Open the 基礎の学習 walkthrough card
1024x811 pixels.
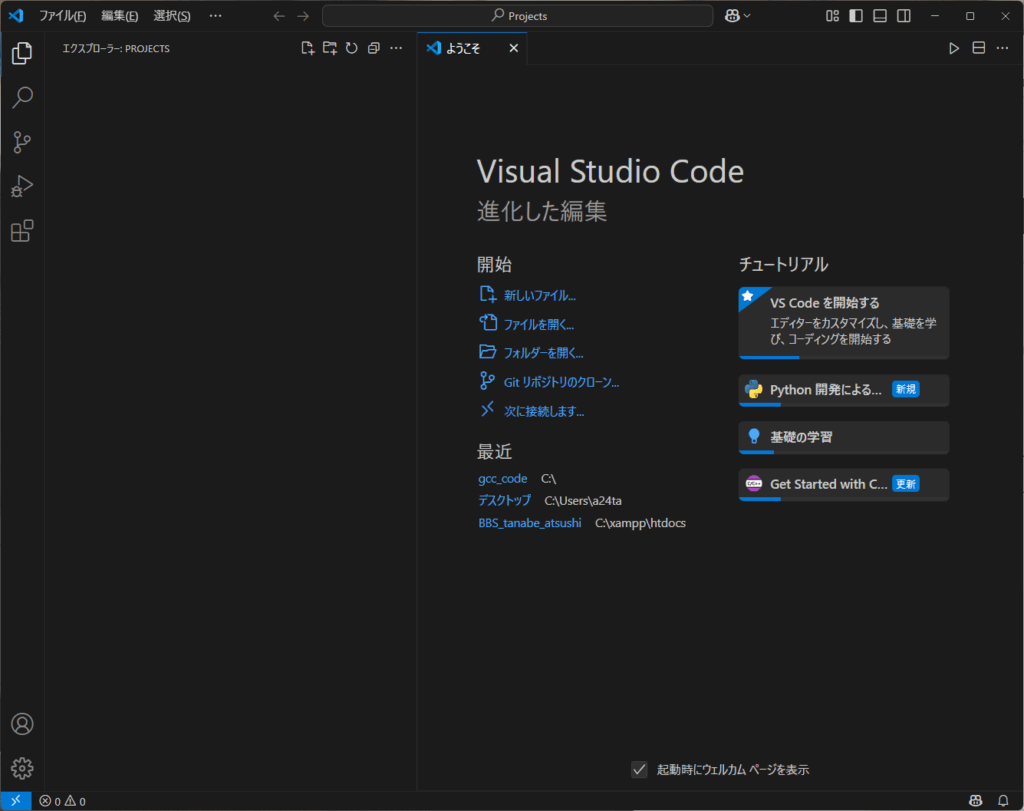pyautogui.click(x=844, y=437)
